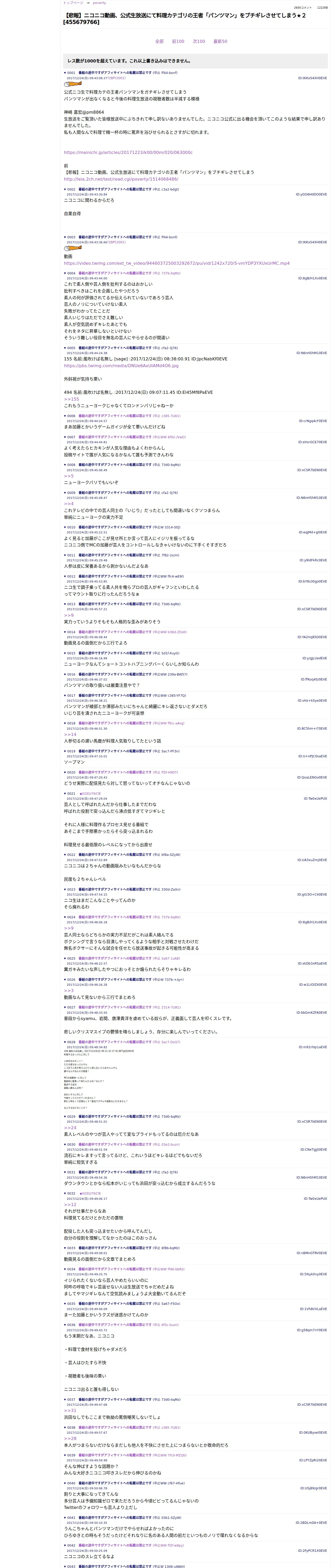The image size is (336, 1568).
Task: Toggle the triangle next to post 0021
Action: point(65,794)
